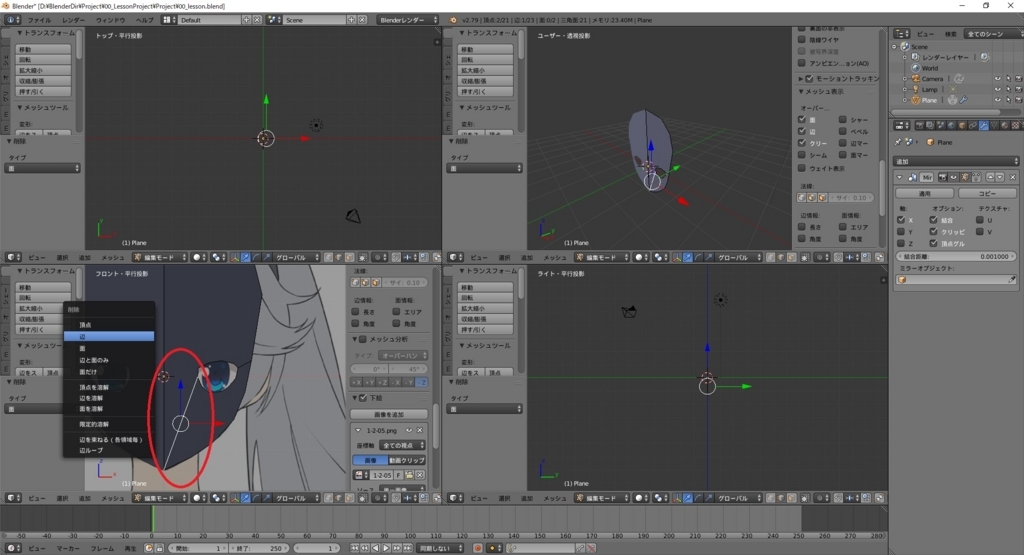The width and height of the screenshot is (1024, 555).
Task: Choose 辺 in the delete menu
Action: click(x=108, y=336)
